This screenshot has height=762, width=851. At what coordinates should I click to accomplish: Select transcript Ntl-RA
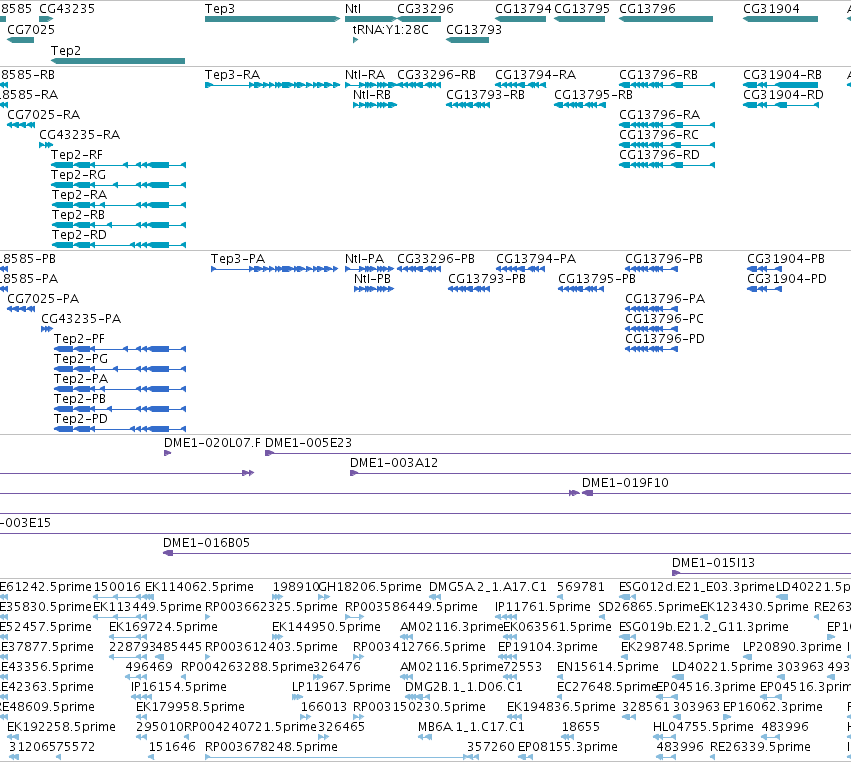(370, 85)
